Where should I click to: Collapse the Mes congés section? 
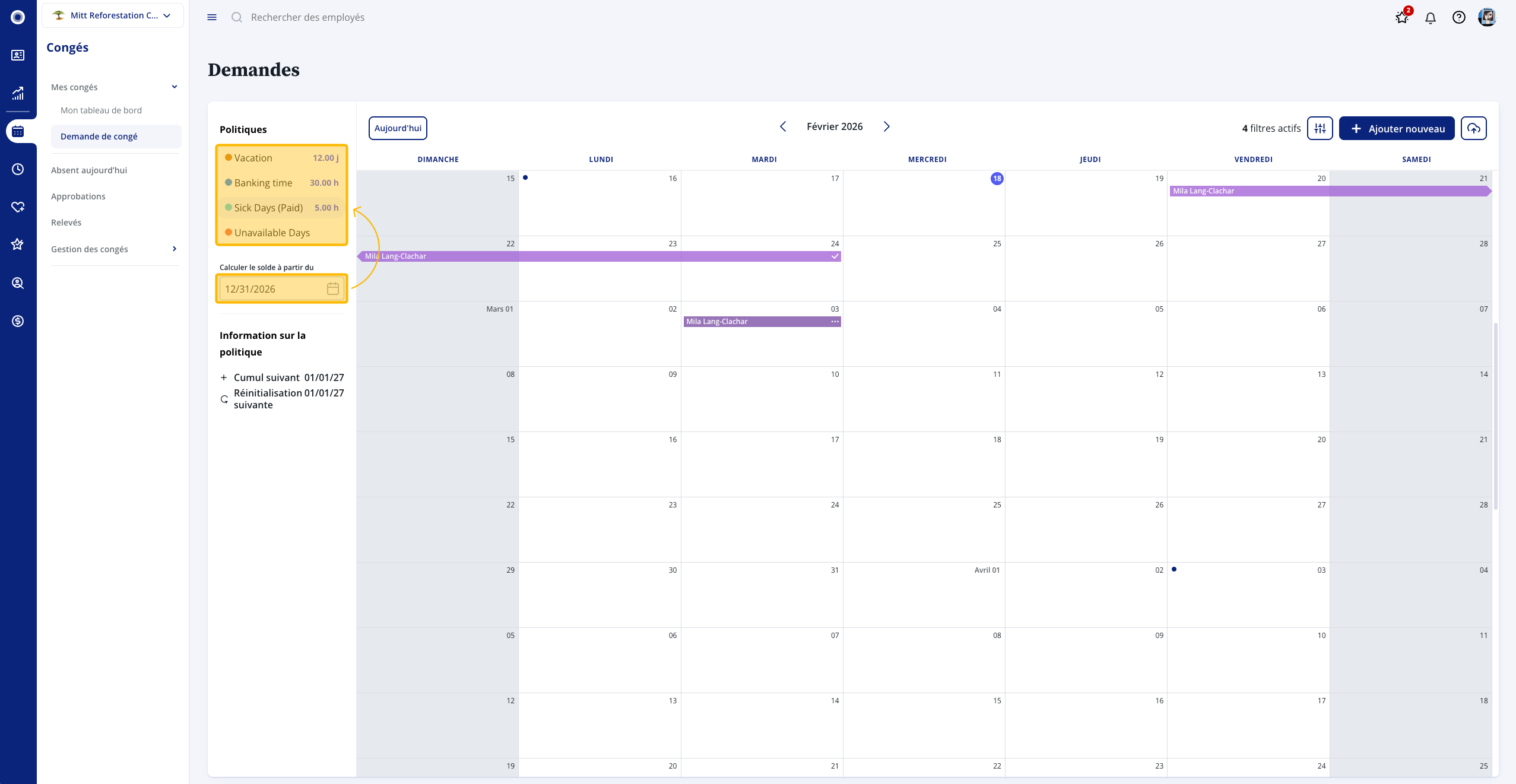tap(175, 87)
